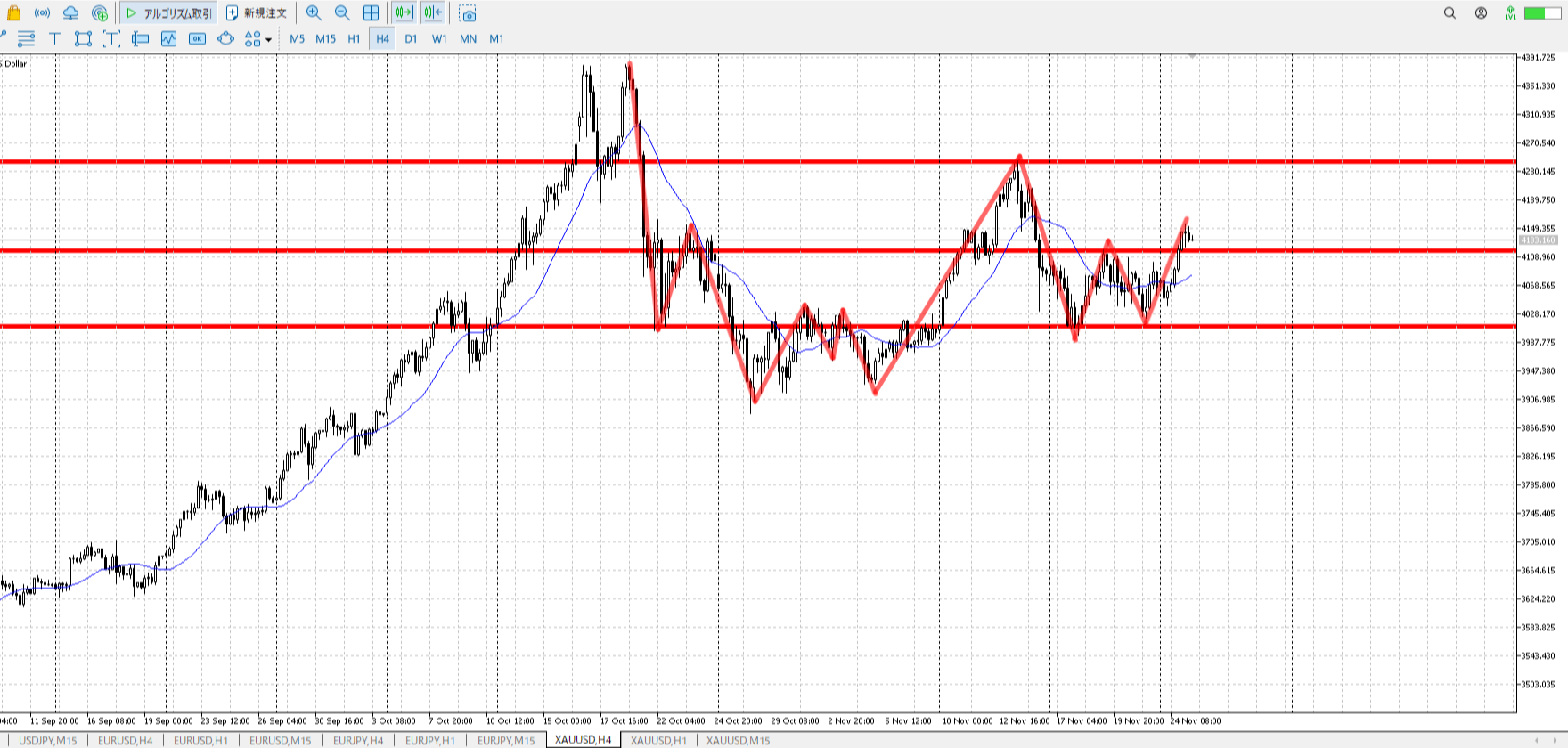Select the D1 timeframe button
This screenshot has width=1568, height=748.
(411, 38)
